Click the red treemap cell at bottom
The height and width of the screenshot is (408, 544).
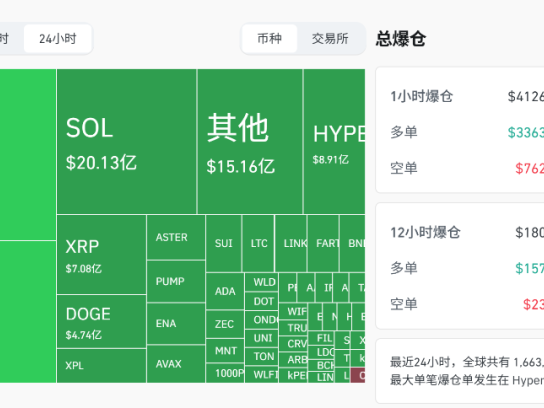pos(358,376)
